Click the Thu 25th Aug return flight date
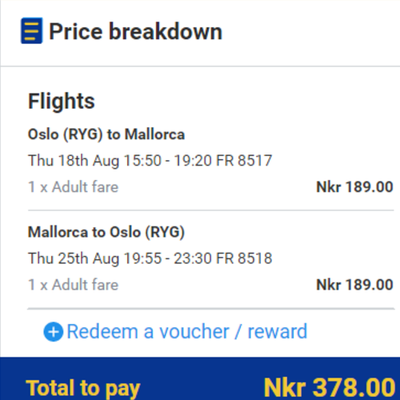 (x=74, y=259)
